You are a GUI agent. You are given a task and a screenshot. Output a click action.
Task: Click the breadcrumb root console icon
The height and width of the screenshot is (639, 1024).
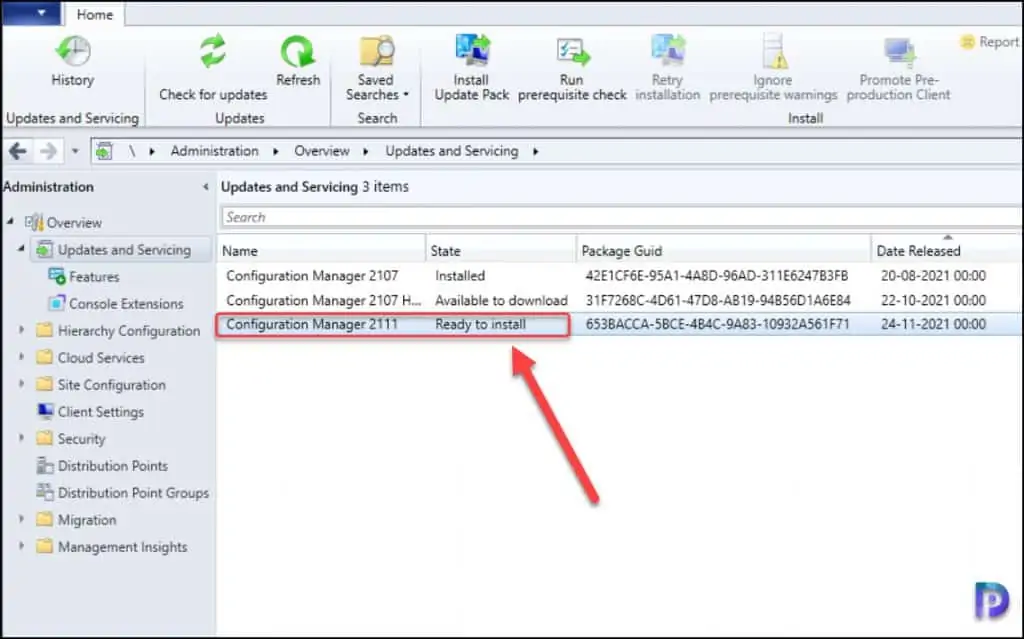[x=104, y=152]
